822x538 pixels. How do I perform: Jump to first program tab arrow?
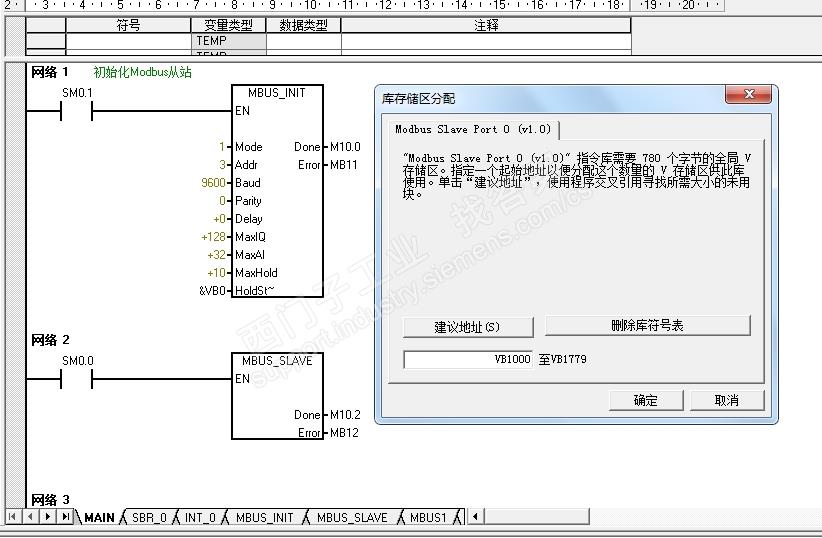[13, 517]
